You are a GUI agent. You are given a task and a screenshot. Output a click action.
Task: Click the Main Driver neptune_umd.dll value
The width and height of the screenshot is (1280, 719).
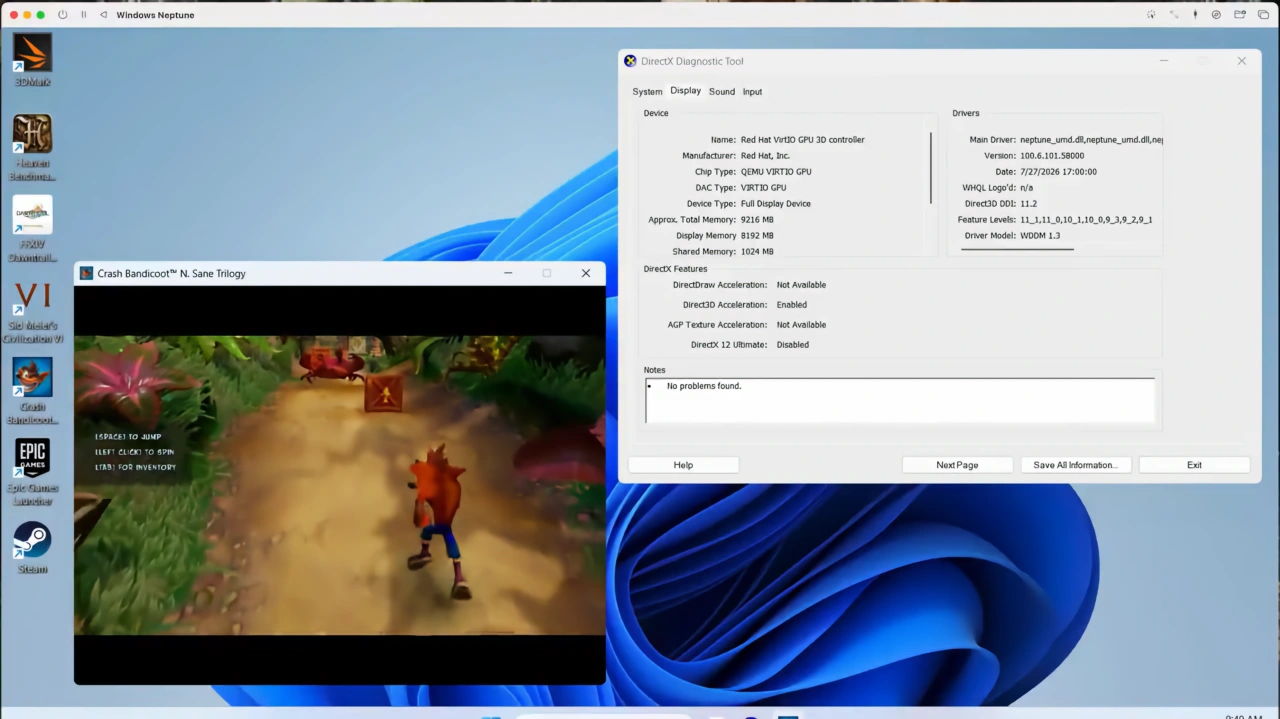pos(1091,140)
